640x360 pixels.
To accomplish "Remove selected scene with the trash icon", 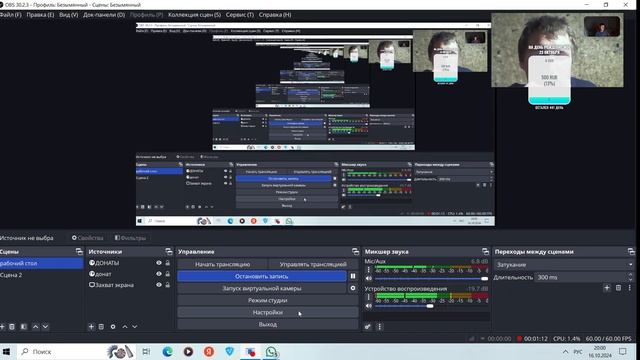I will point(12,327).
